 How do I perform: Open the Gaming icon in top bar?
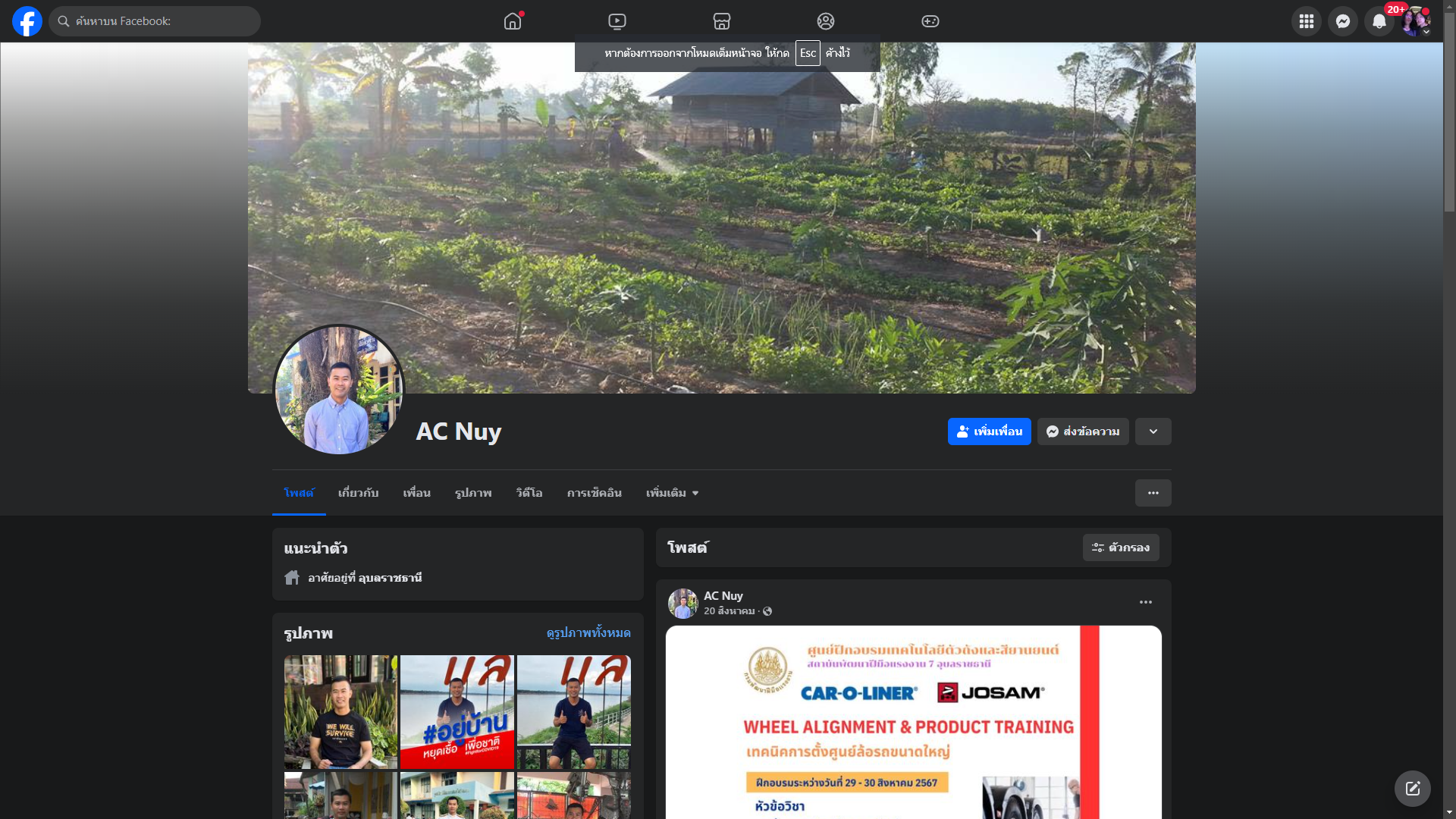click(930, 21)
